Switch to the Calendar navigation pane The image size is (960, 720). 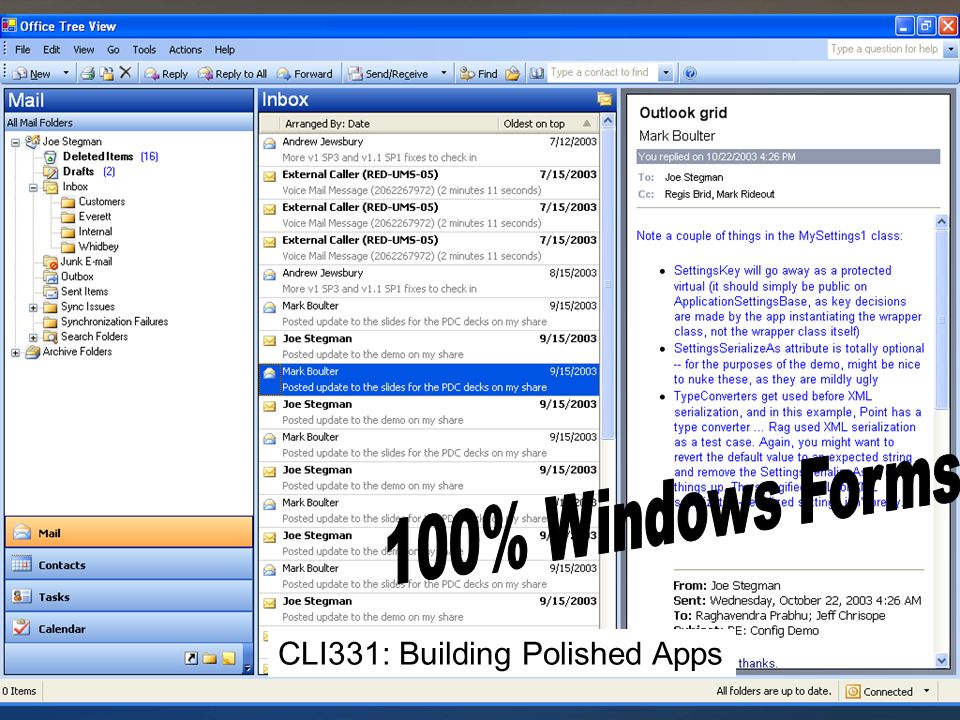click(x=129, y=628)
